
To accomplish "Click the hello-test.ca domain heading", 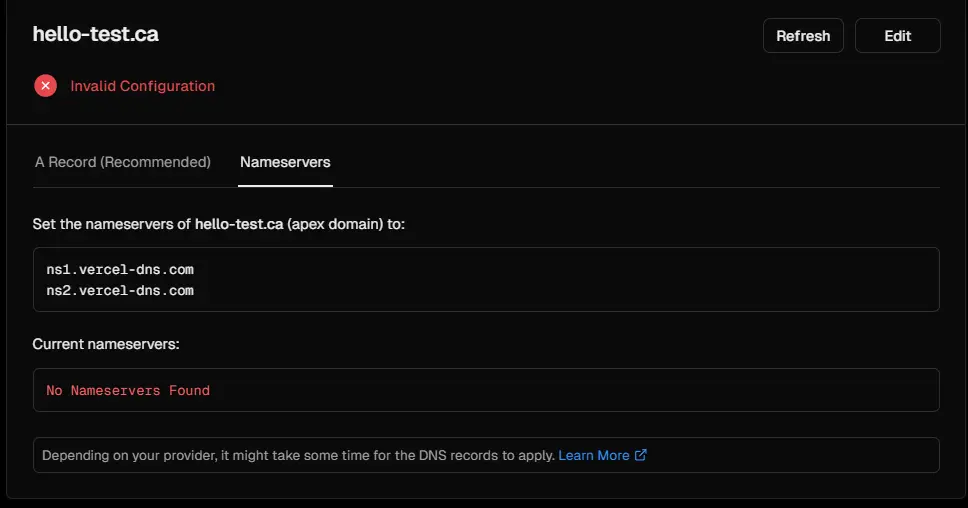I will pos(96,34).
